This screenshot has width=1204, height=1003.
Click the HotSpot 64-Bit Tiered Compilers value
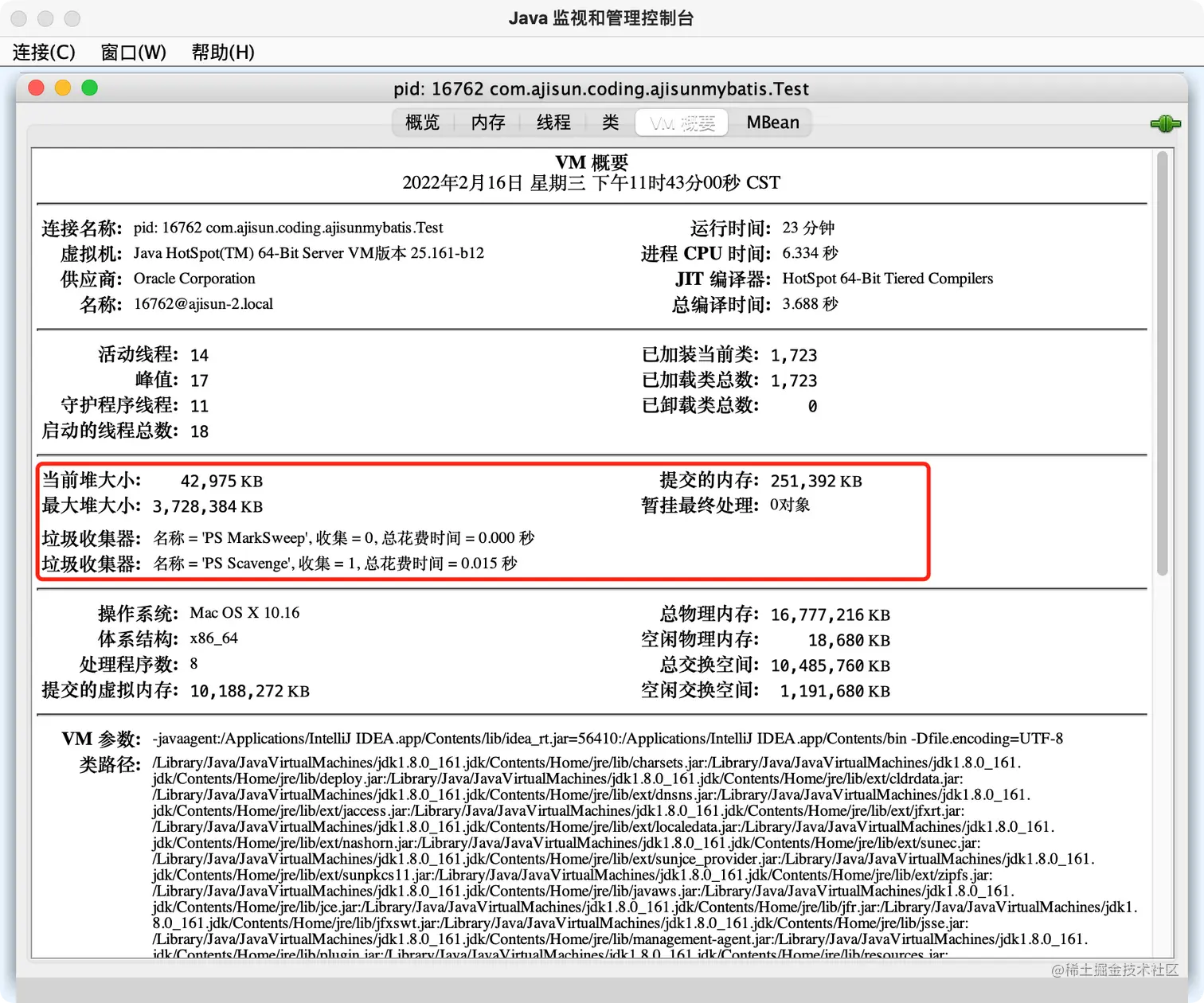coord(888,279)
